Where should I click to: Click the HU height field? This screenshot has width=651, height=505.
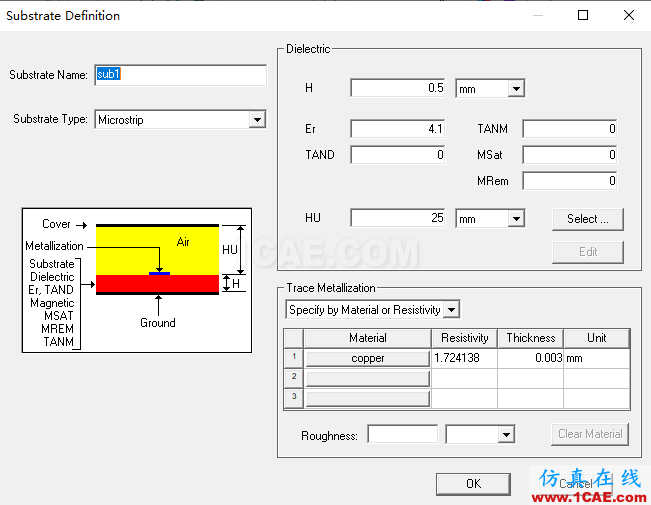(398, 218)
